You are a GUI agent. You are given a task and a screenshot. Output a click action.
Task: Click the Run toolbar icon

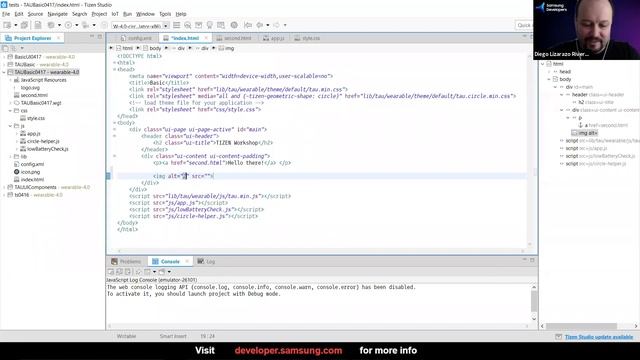[x=69, y=25]
